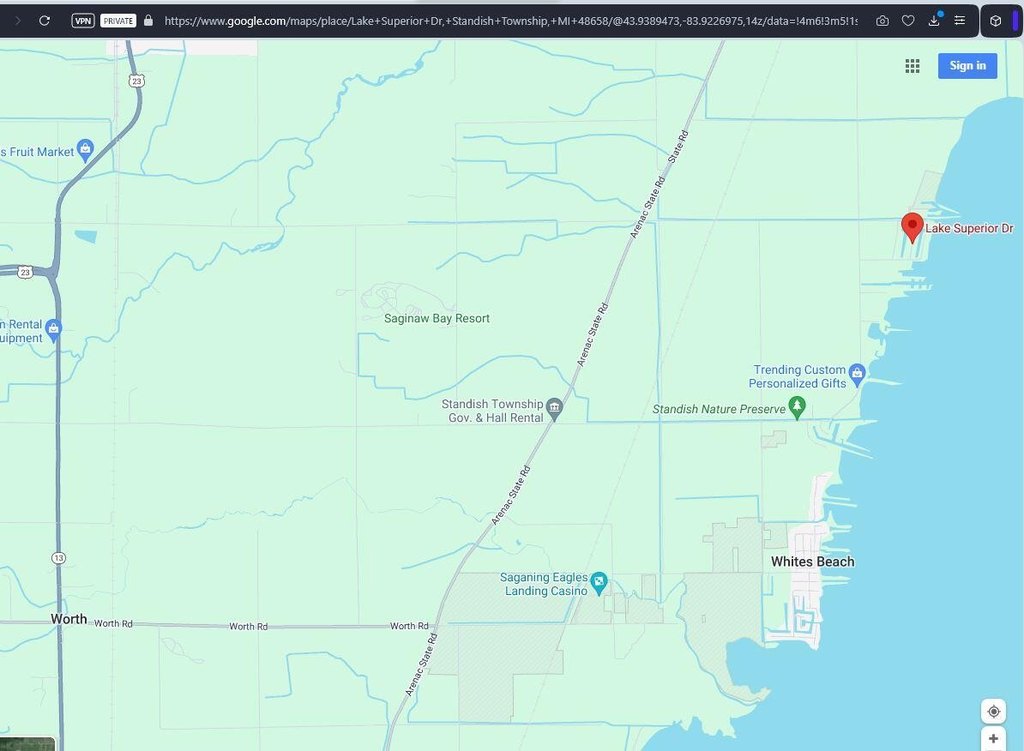Screen dimensions: 1024x751
Task: Select the Fruit Market shop marker
Action: [85, 150]
